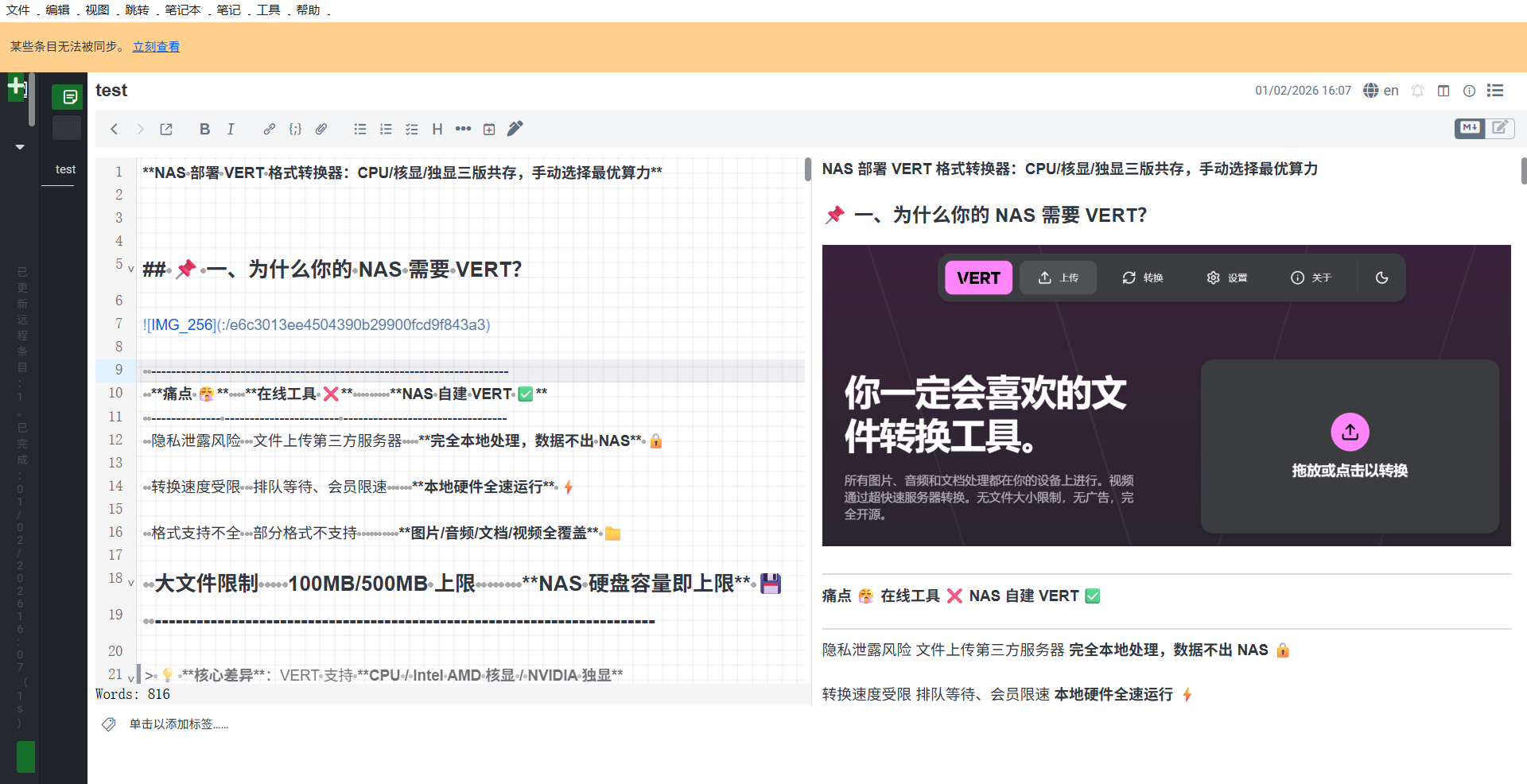Click the two-pane editor layout icon

(x=1443, y=91)
